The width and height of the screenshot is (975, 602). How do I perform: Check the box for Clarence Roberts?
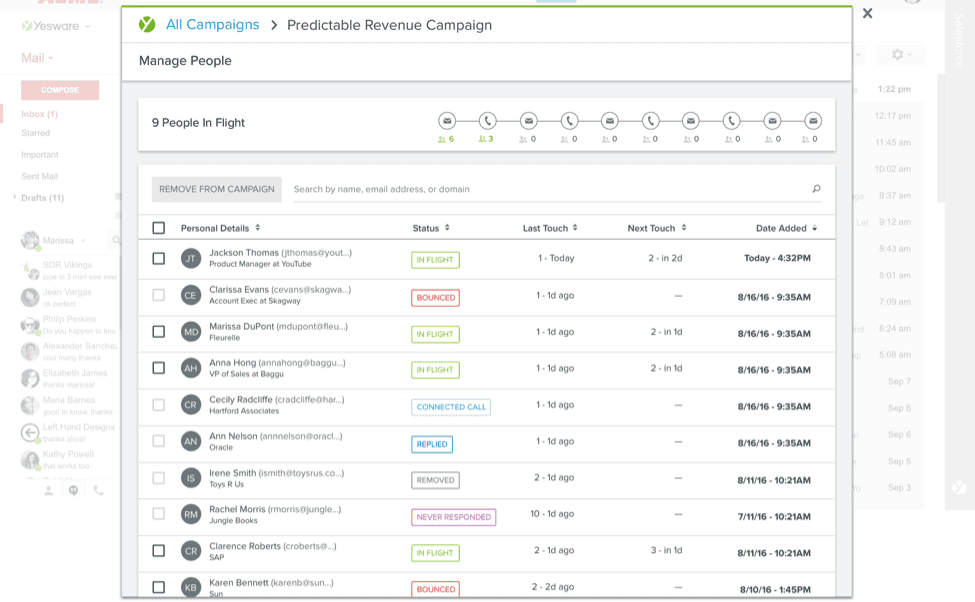159,551
